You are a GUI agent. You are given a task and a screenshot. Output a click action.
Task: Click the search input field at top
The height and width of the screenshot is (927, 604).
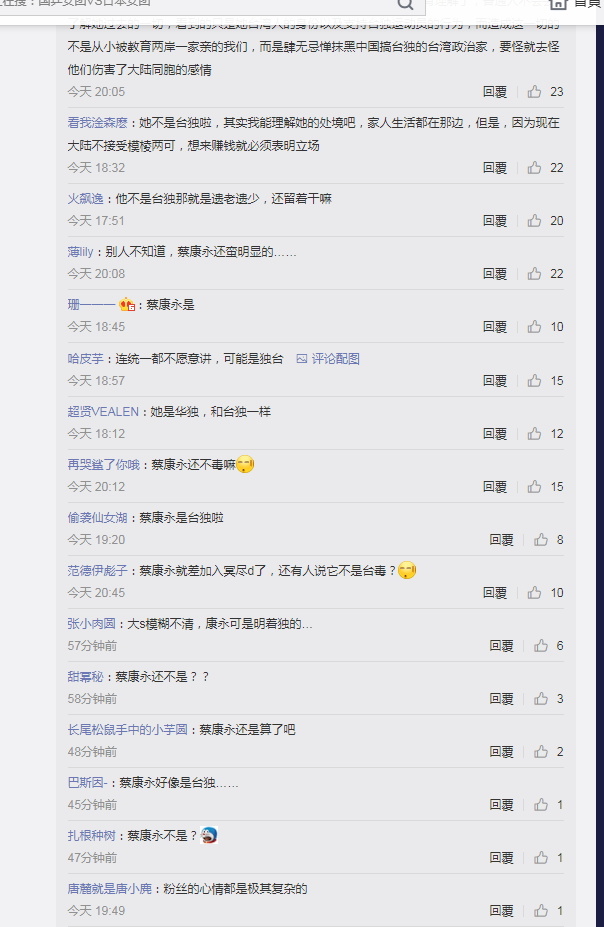tap(195, 5)
